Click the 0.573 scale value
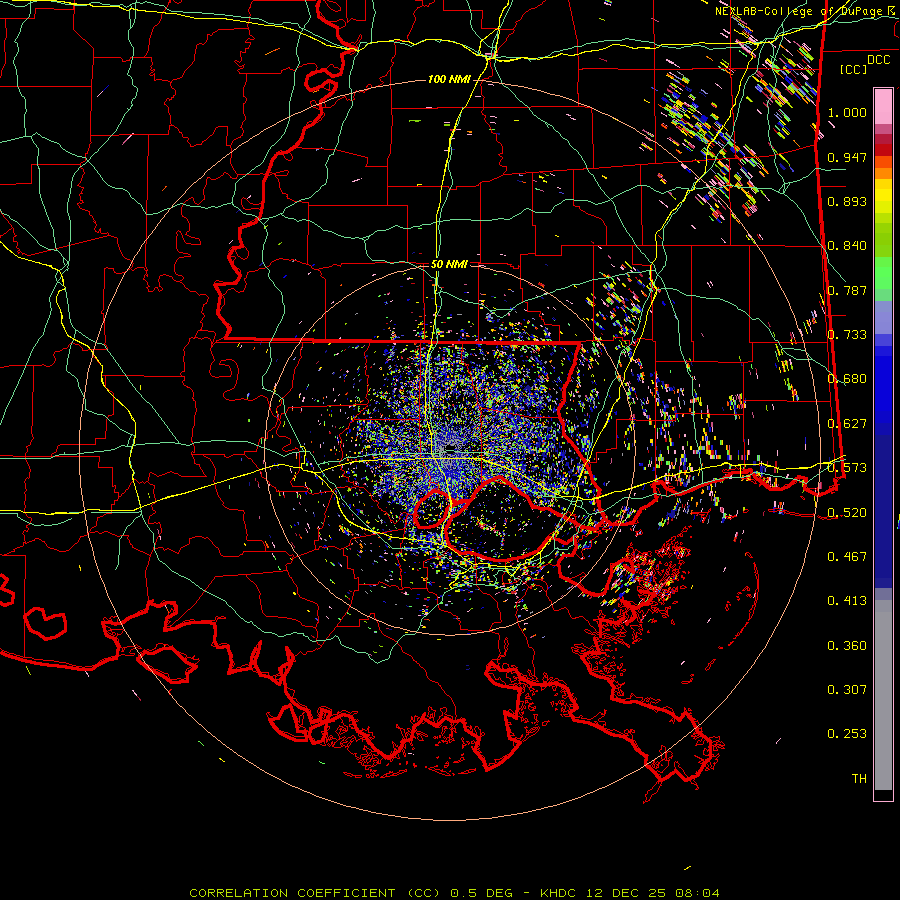The image size is (900, 900). pos(847,468)
